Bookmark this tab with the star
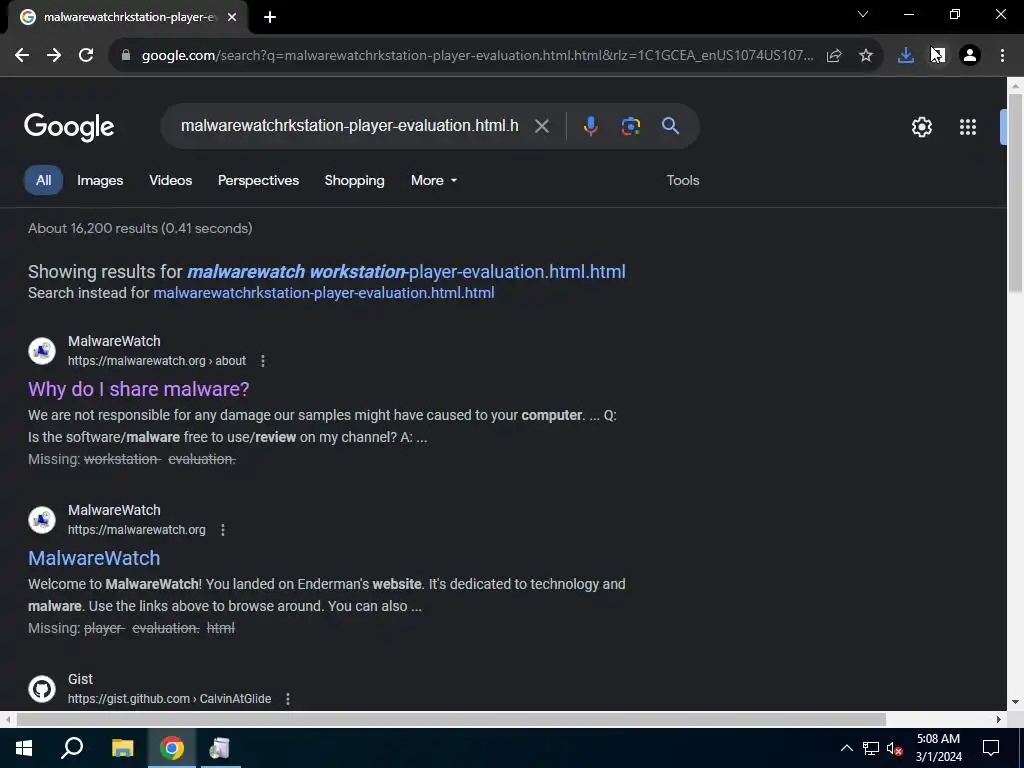Viewport: 1024px width, 768px height. coord(866,56)
